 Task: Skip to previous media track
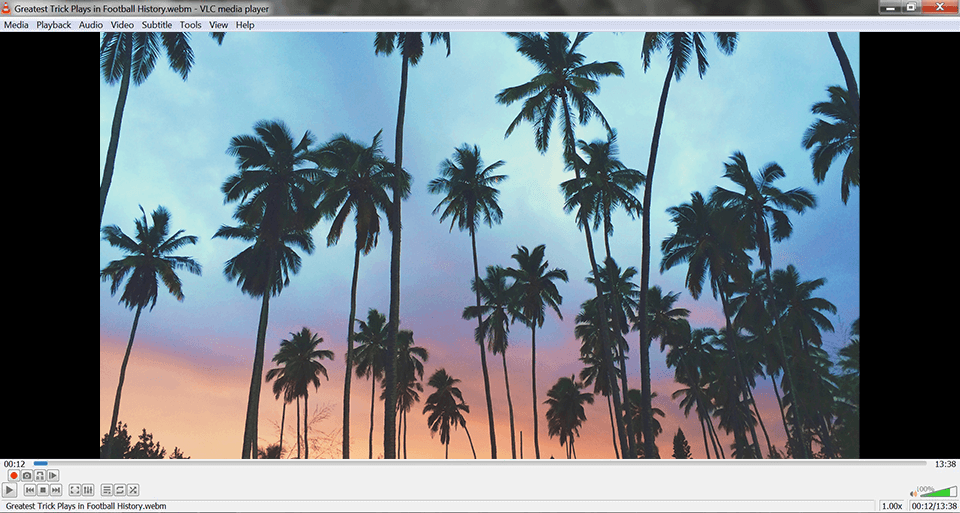(30, 490)
